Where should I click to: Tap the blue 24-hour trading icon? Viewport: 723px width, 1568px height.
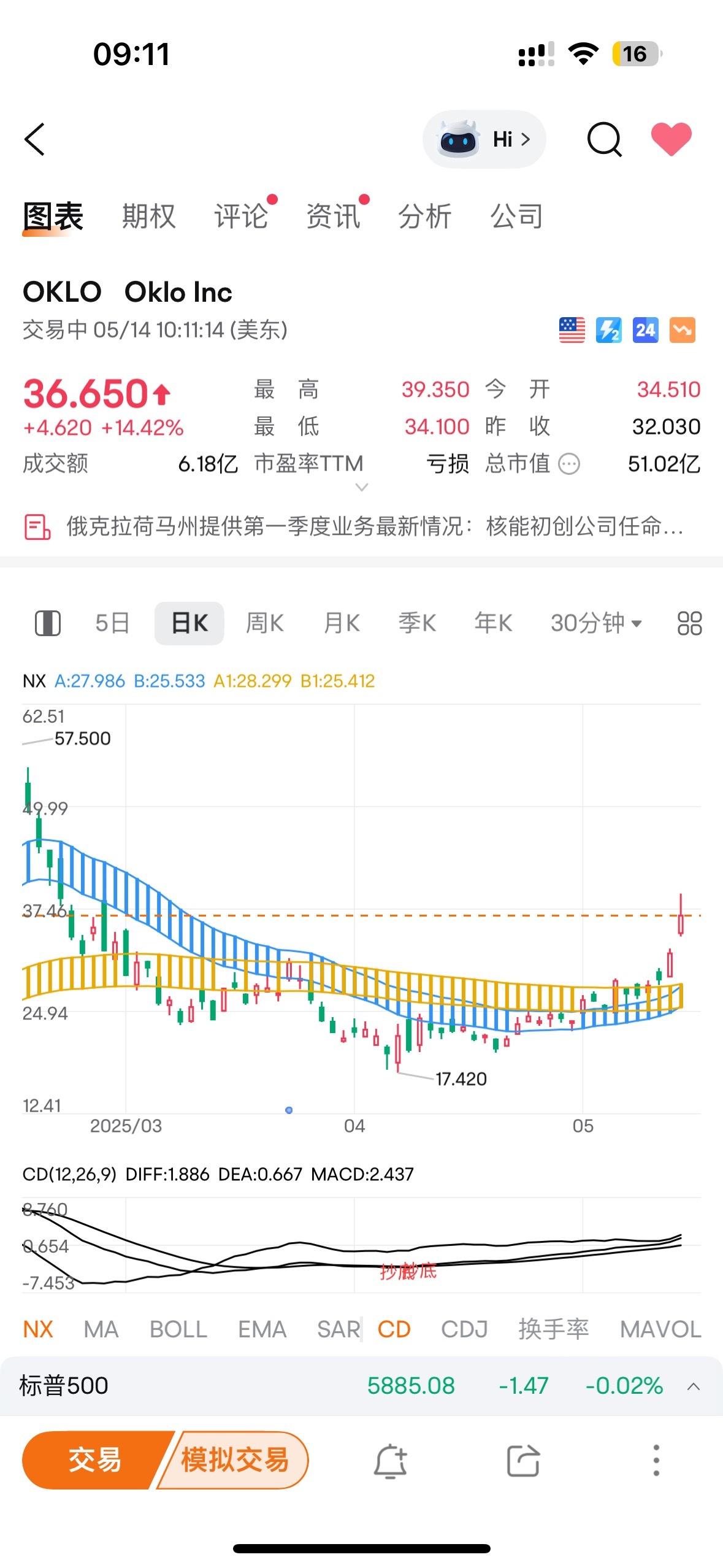(645, 330)
